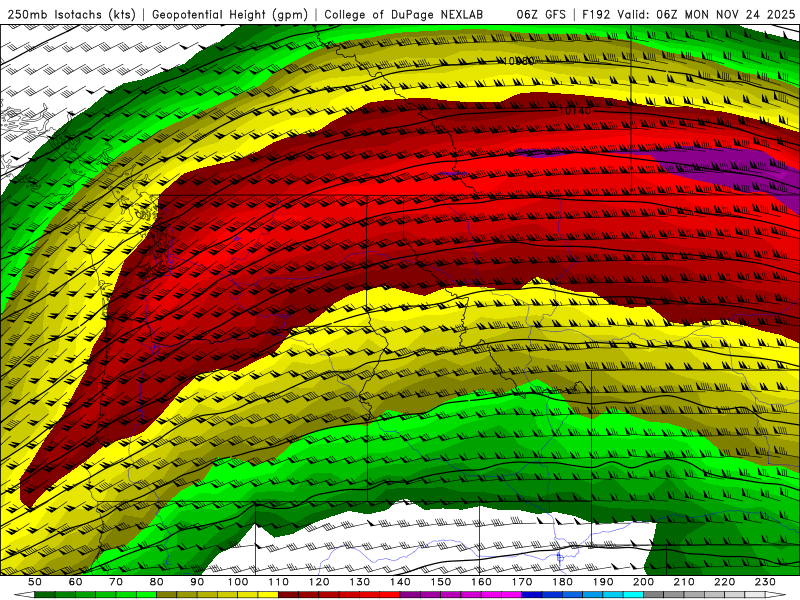Image resolution: width=800 pixels, height=600 pixels.
Task: Click the 170 knot legend label
Action: (x=522, y=582)
